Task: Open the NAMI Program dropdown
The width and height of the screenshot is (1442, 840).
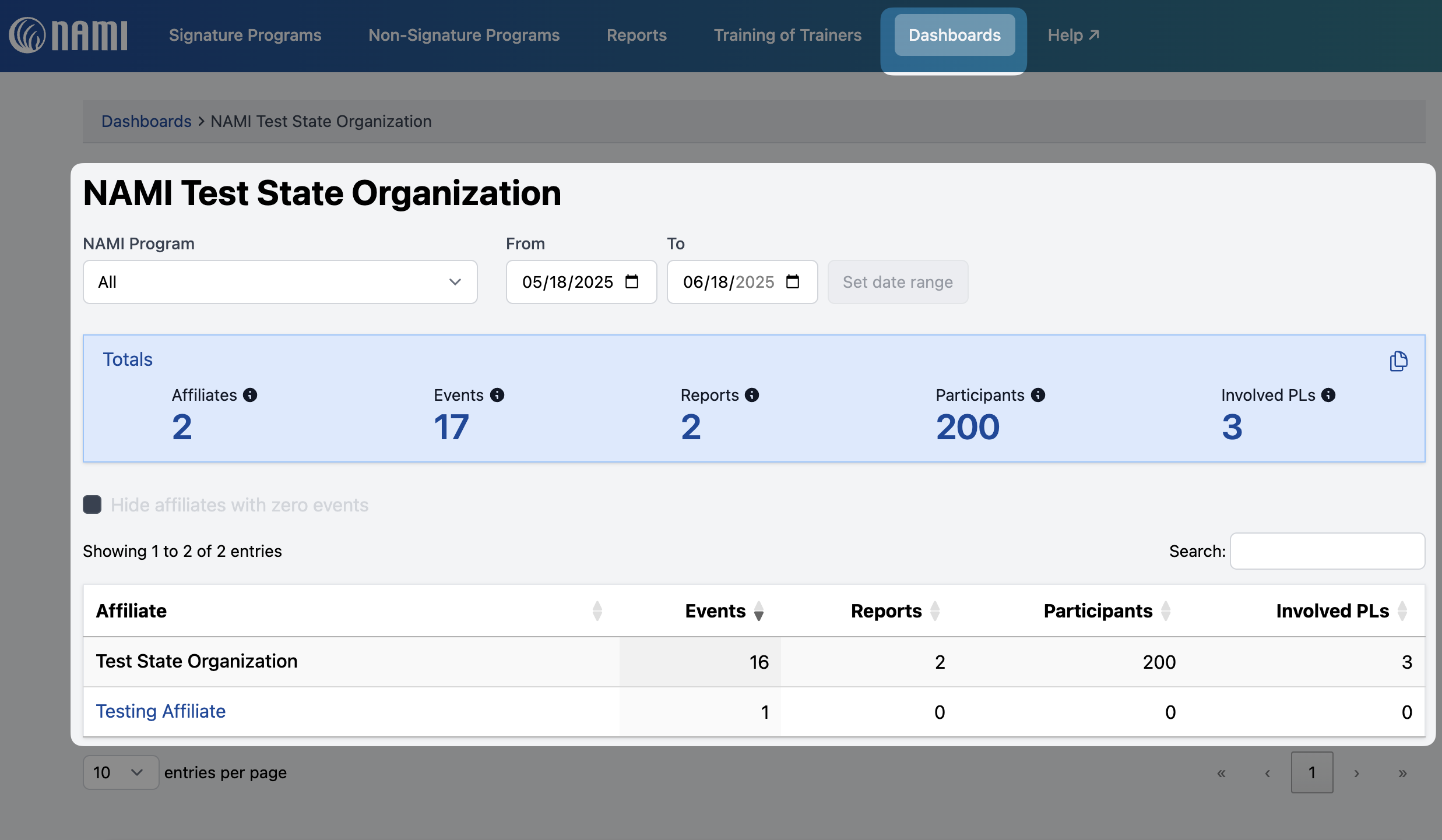Action: 280,282
